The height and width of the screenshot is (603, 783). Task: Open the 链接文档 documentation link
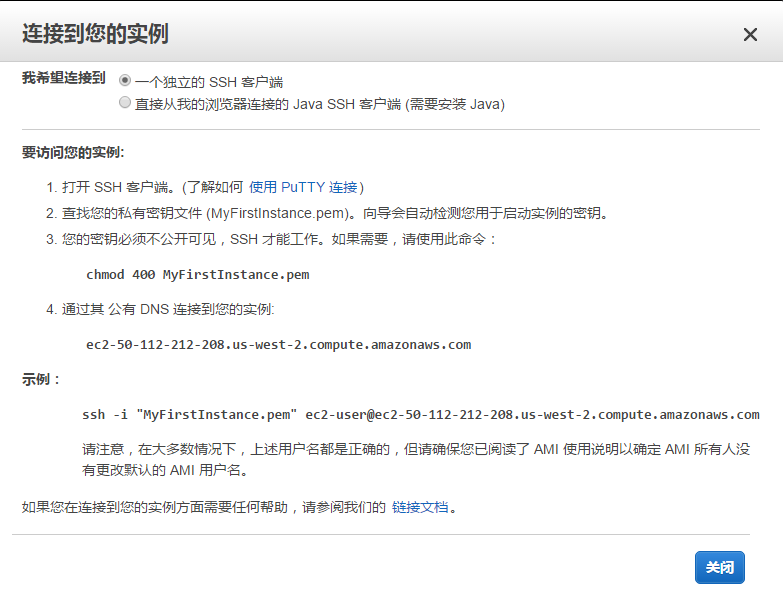coord(420,507)
